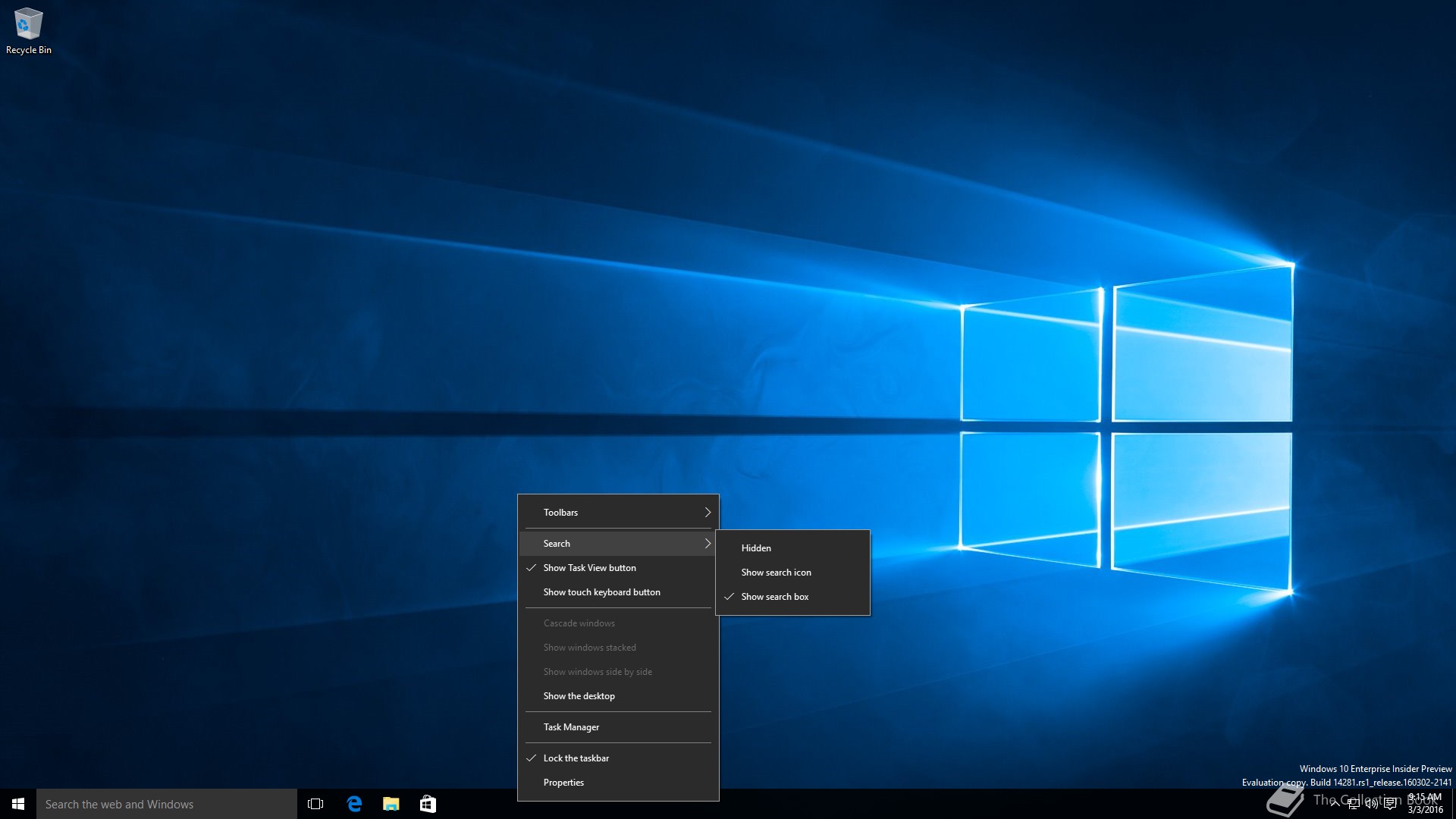Screen dimensions: 1456x819
Task: Open taskbar Properties
Action: coord(618,783)
